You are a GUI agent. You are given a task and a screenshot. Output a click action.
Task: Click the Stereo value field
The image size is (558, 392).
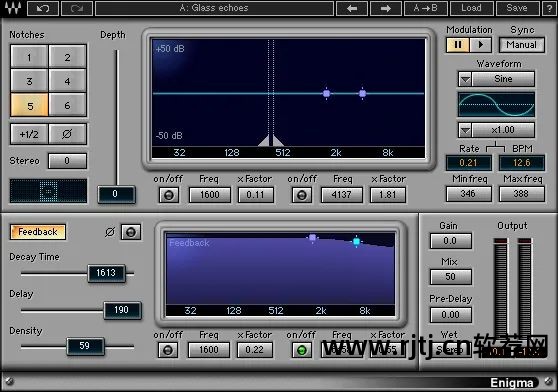tap(67, 161)
